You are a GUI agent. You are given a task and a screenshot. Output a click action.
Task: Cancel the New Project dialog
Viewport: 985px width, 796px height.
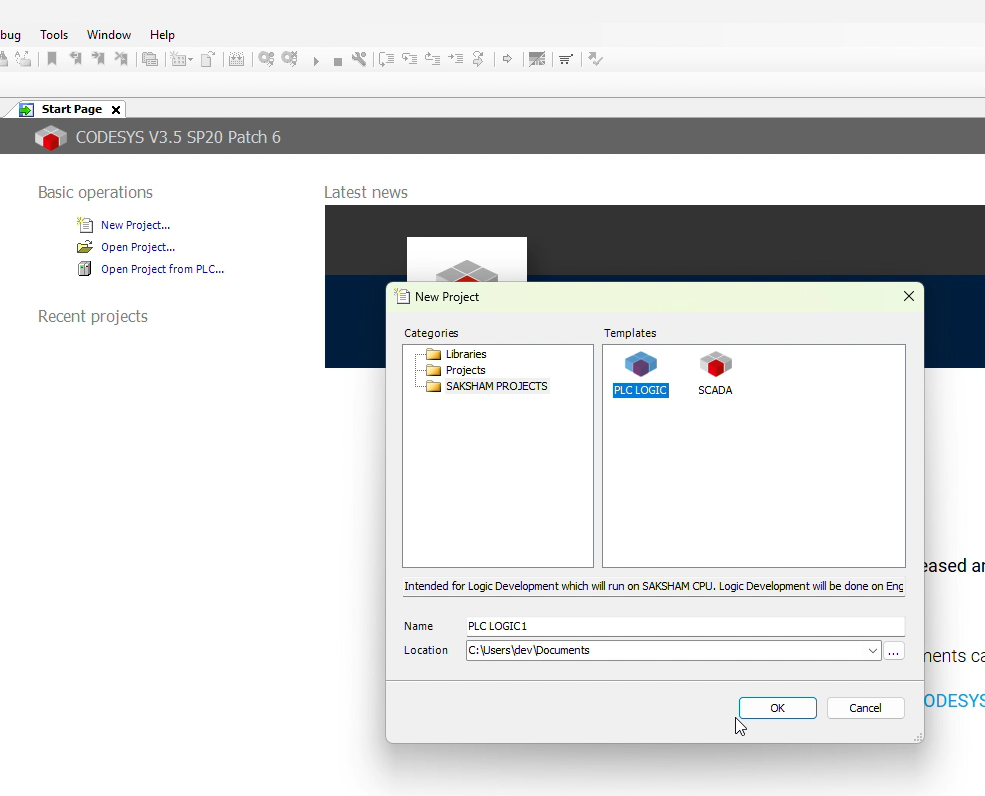point(866,708)
